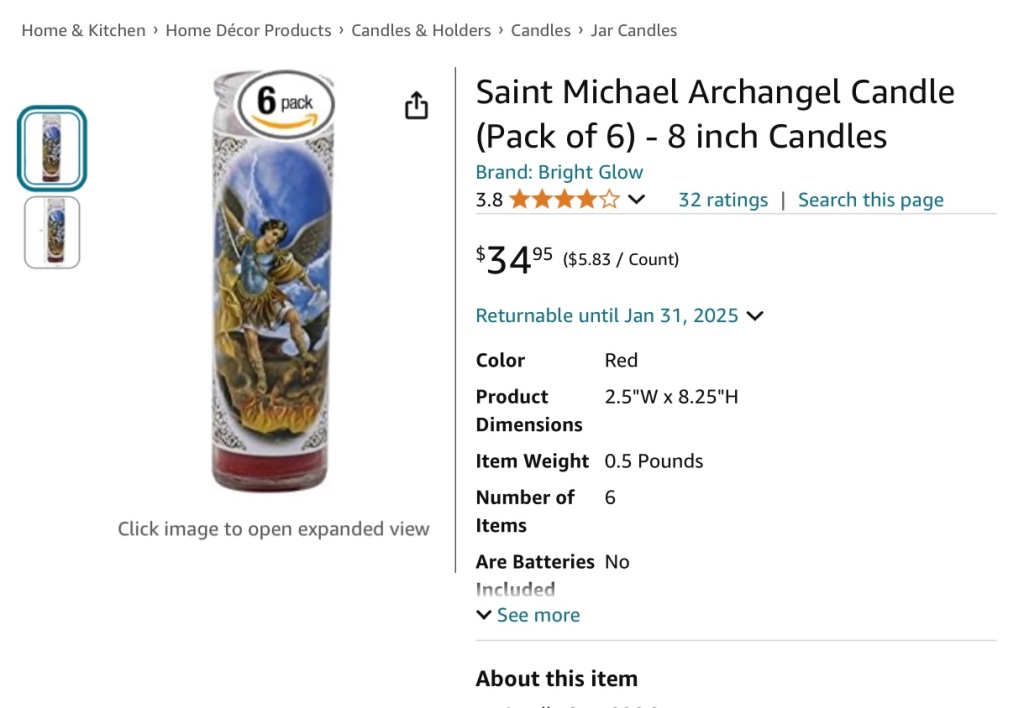Screen dimensions: 1024x708
Task: Click the main candle product image
Action: [x=271, y=300]
